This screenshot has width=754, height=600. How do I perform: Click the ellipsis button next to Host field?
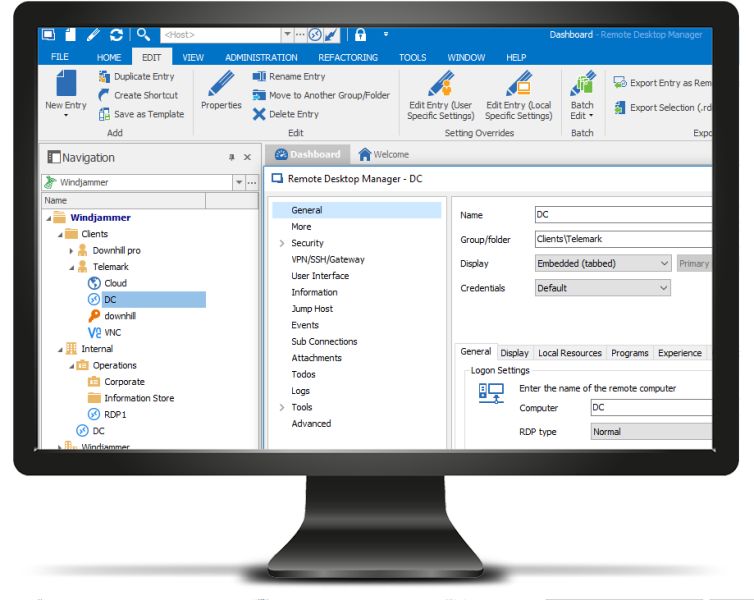[x=300, y=35]
